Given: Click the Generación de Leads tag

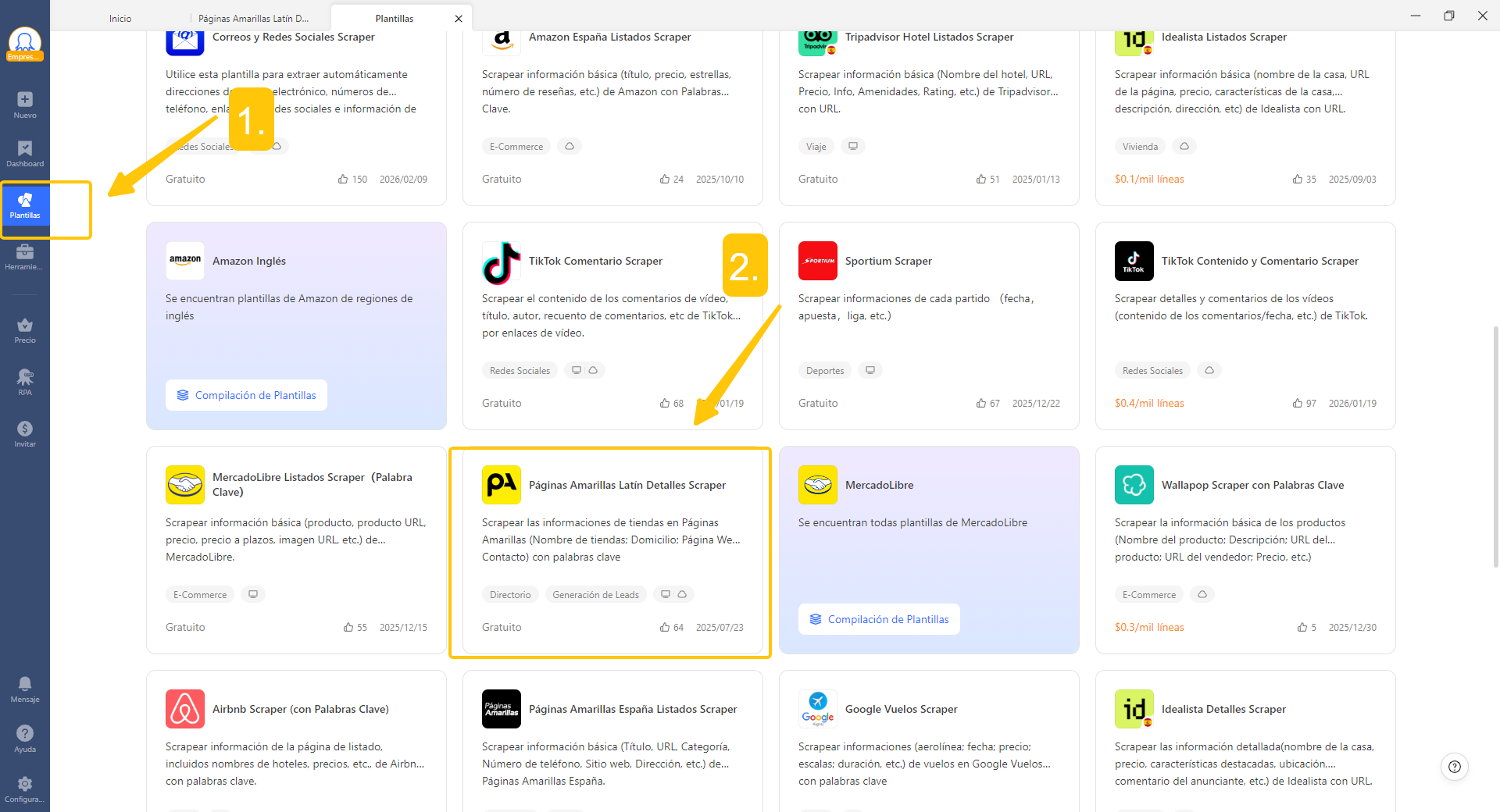Looking at the screenshot, I should 595,595.
